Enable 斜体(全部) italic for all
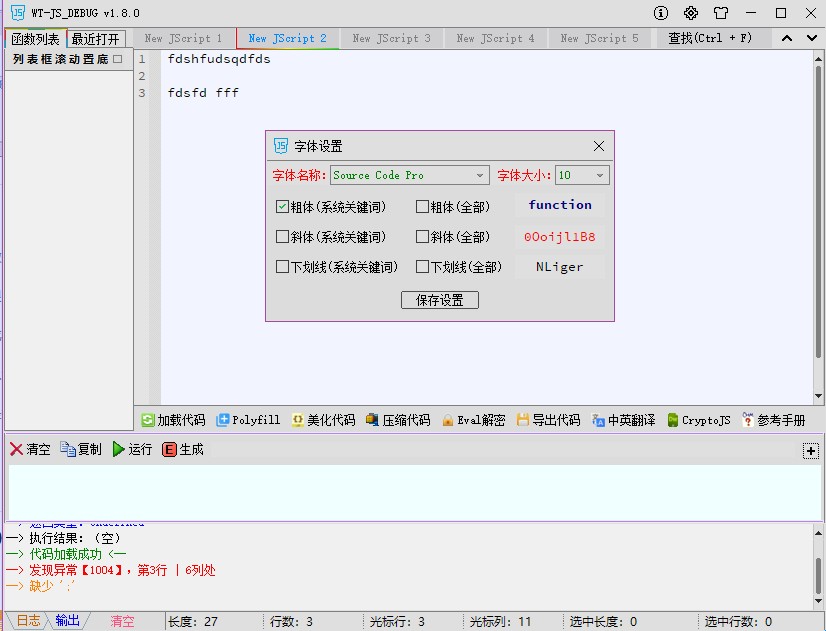Image resolution: width=826 pixels, height=631 pixels. (x=422, y=237)
